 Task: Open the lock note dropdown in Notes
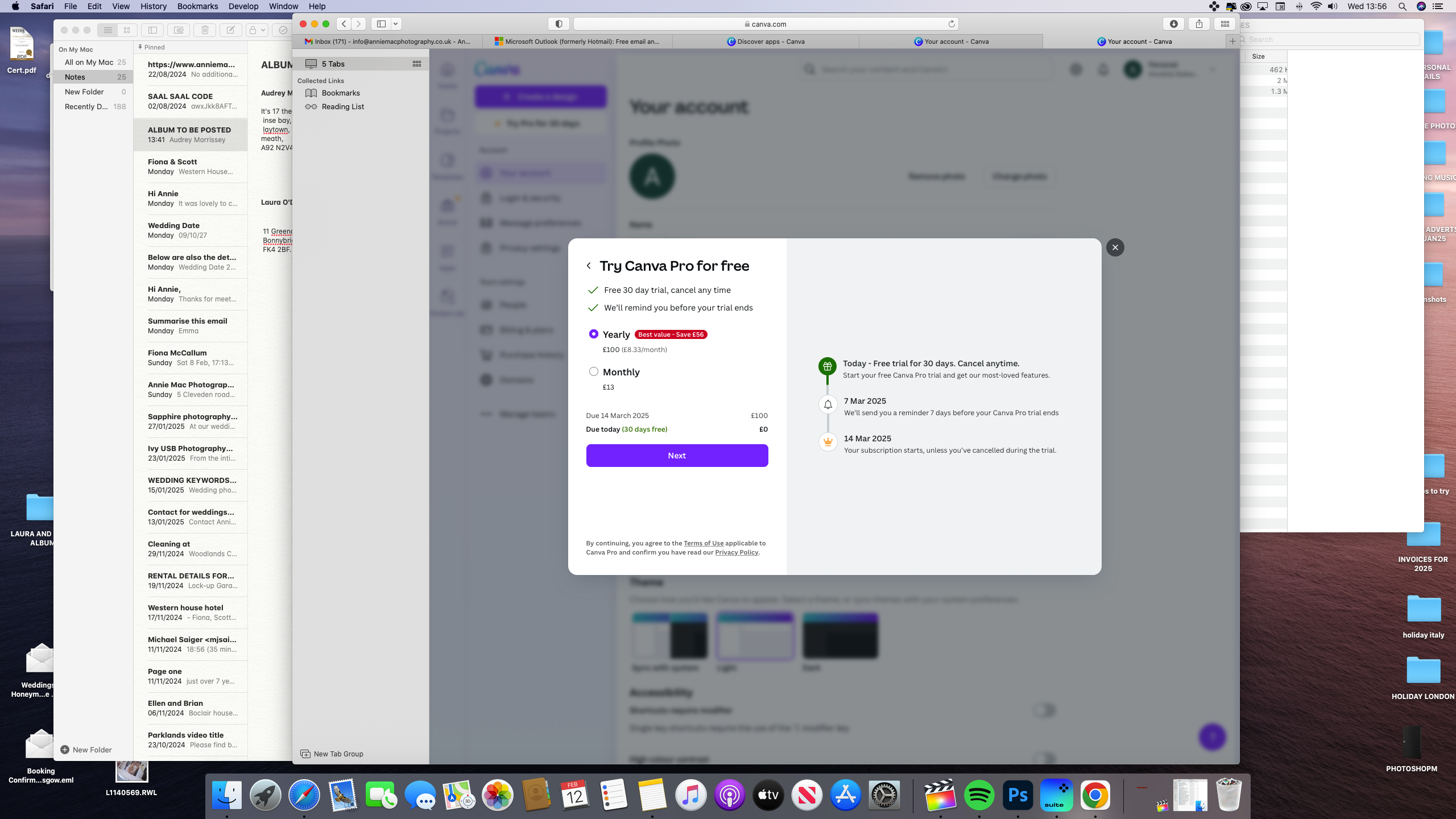click(x=257, y=30)
